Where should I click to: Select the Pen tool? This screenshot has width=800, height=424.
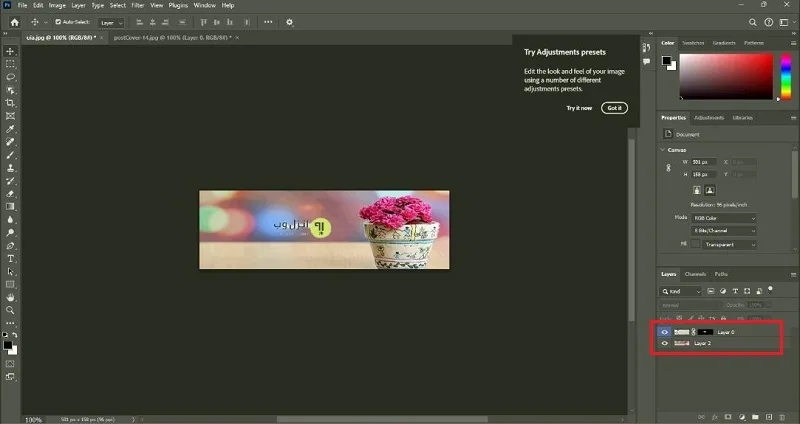(x=10, y=246)
